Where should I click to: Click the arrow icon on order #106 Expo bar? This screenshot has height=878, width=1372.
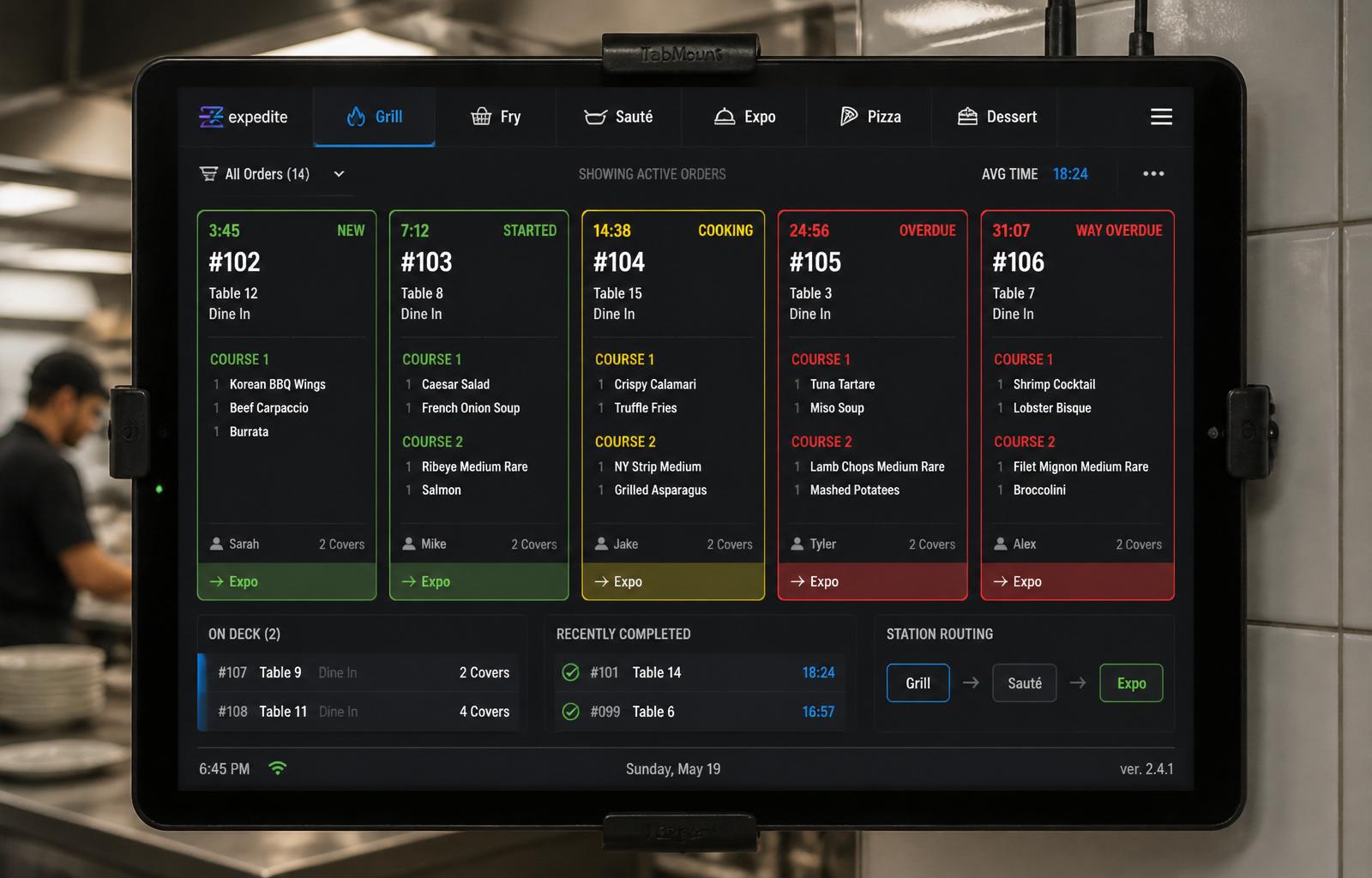(x=1000, y=581)
